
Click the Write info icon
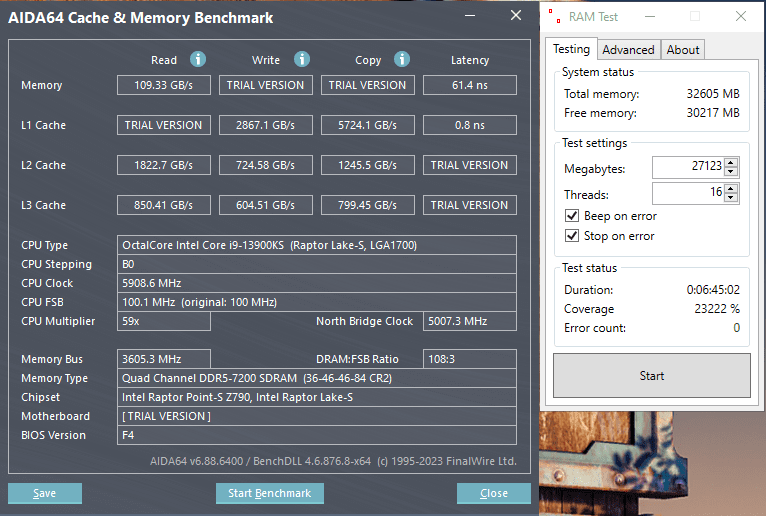[x=302, y=59]
